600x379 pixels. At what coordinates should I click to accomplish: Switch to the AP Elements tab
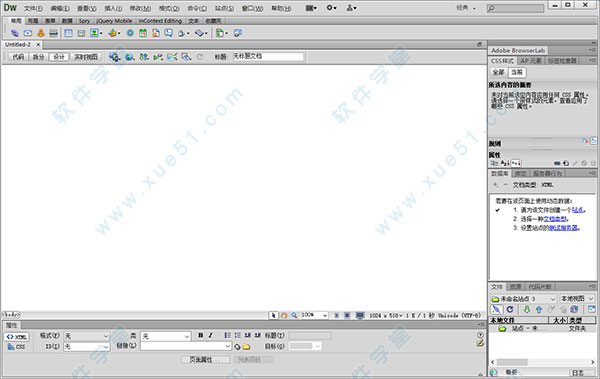click(x=531, y=60)
